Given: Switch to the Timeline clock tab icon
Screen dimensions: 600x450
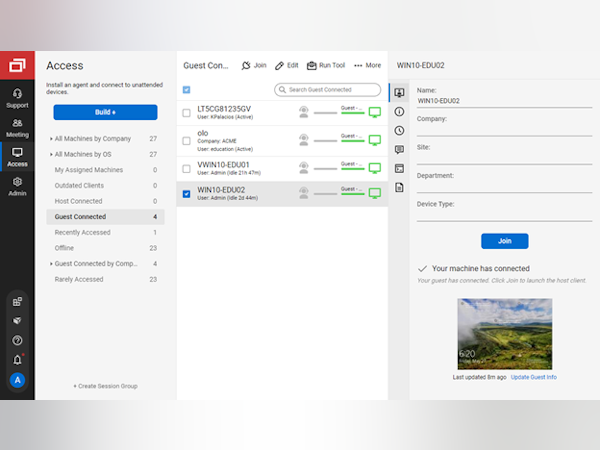Looking at the screenshot, I should [x=399, y=130].
